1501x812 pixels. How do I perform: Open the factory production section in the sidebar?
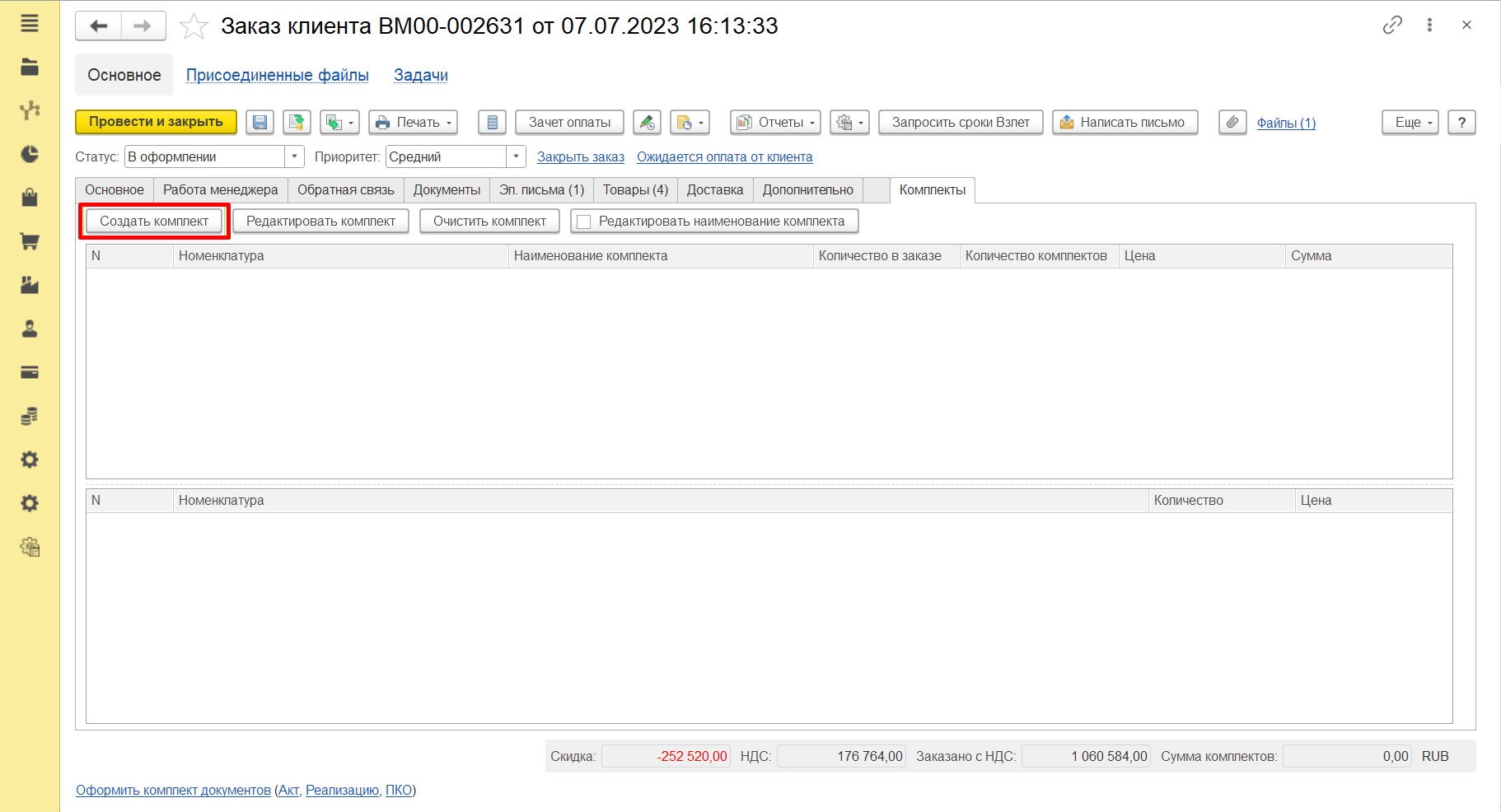click(30, 285)
